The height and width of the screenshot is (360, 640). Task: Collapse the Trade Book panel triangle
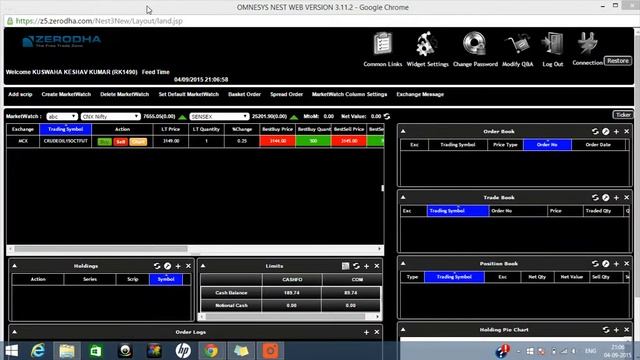(403, 197)
